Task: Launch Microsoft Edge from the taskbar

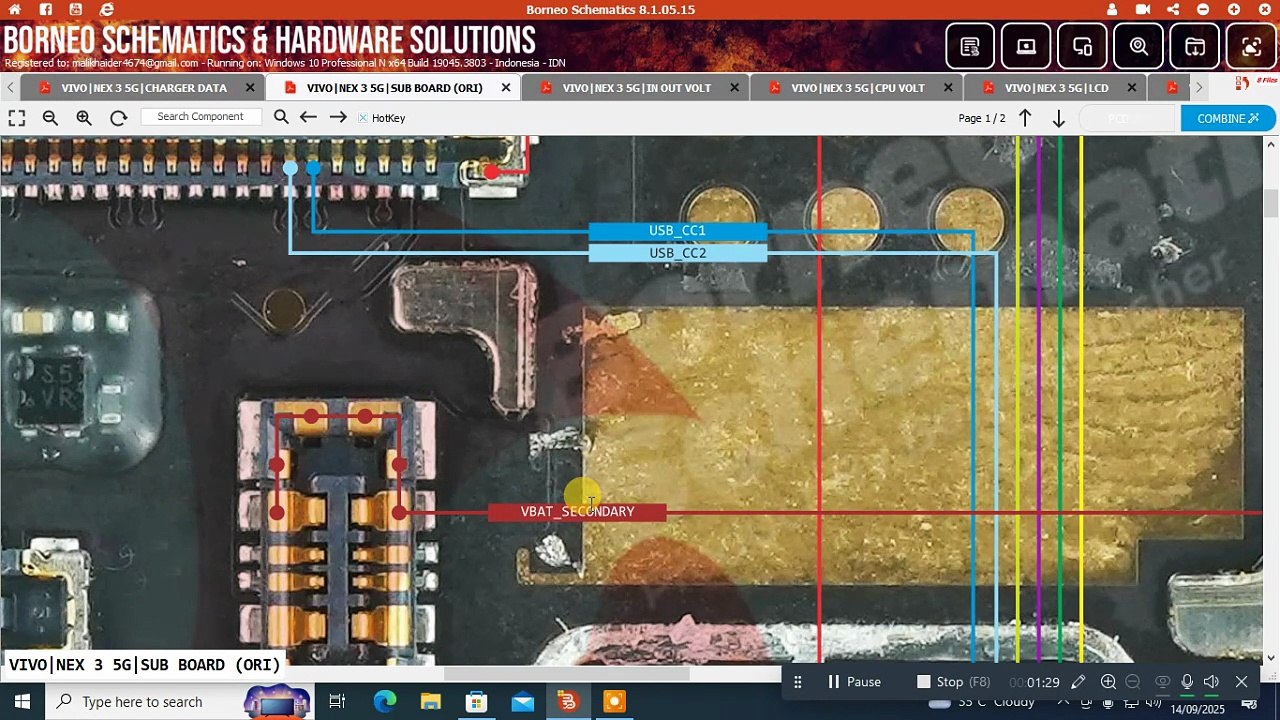Action: 385,702
